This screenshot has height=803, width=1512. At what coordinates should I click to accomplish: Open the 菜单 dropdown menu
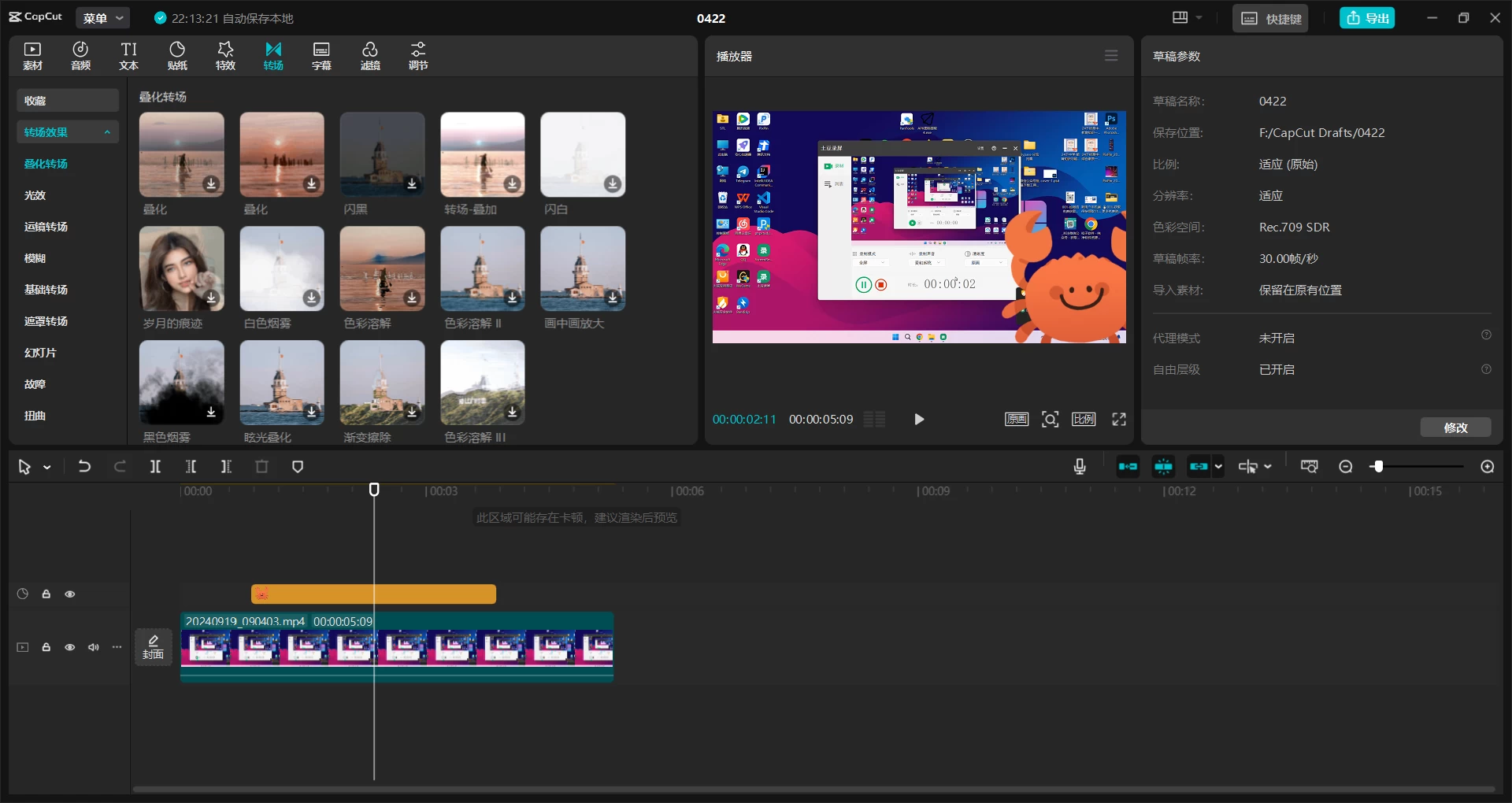point(103,18)
